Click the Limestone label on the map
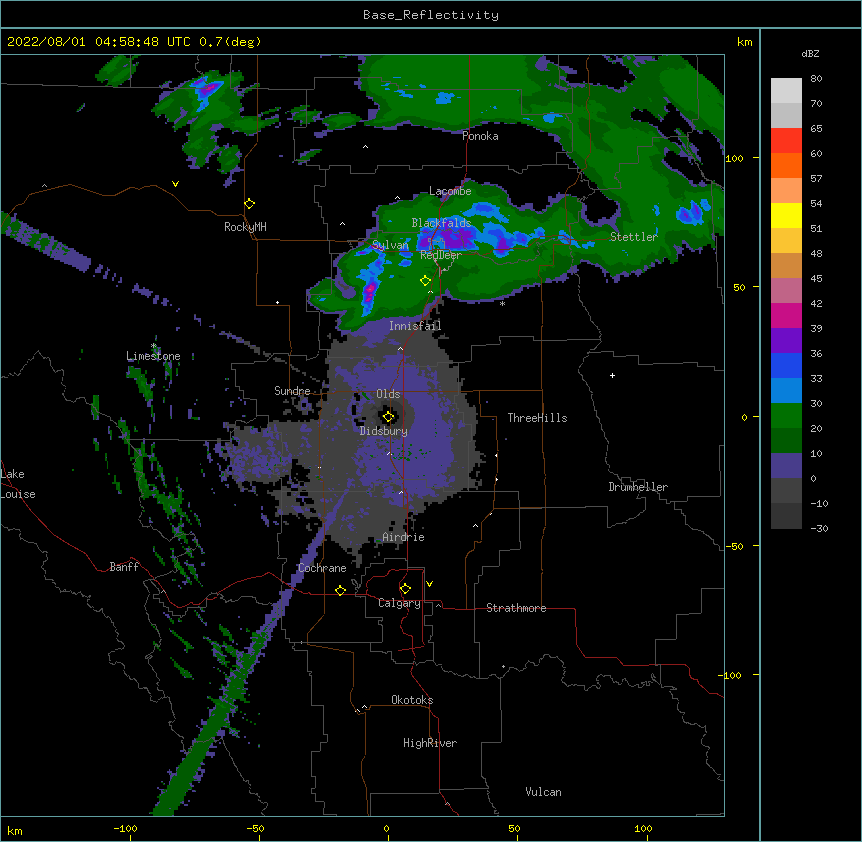The width and height of the screenshot is (862, 842). tap(153, 356)
